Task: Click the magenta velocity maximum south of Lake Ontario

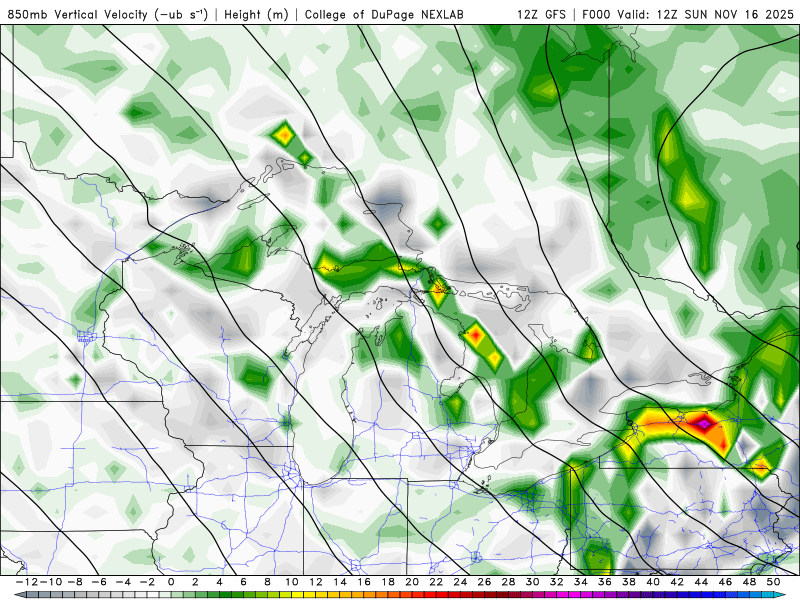Action: pyautogui.click(x=704, y=423)
